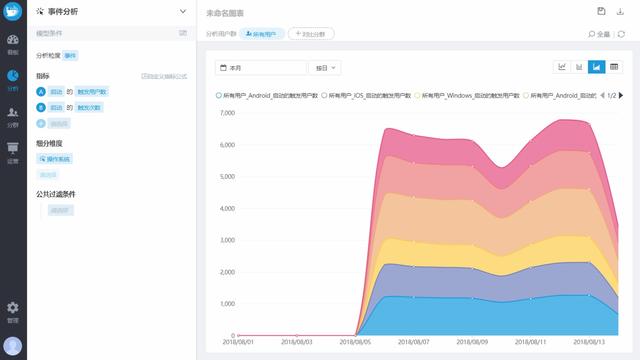Go to next legend page arrow
Screen dimensions: 640x360
click(621, 96)
